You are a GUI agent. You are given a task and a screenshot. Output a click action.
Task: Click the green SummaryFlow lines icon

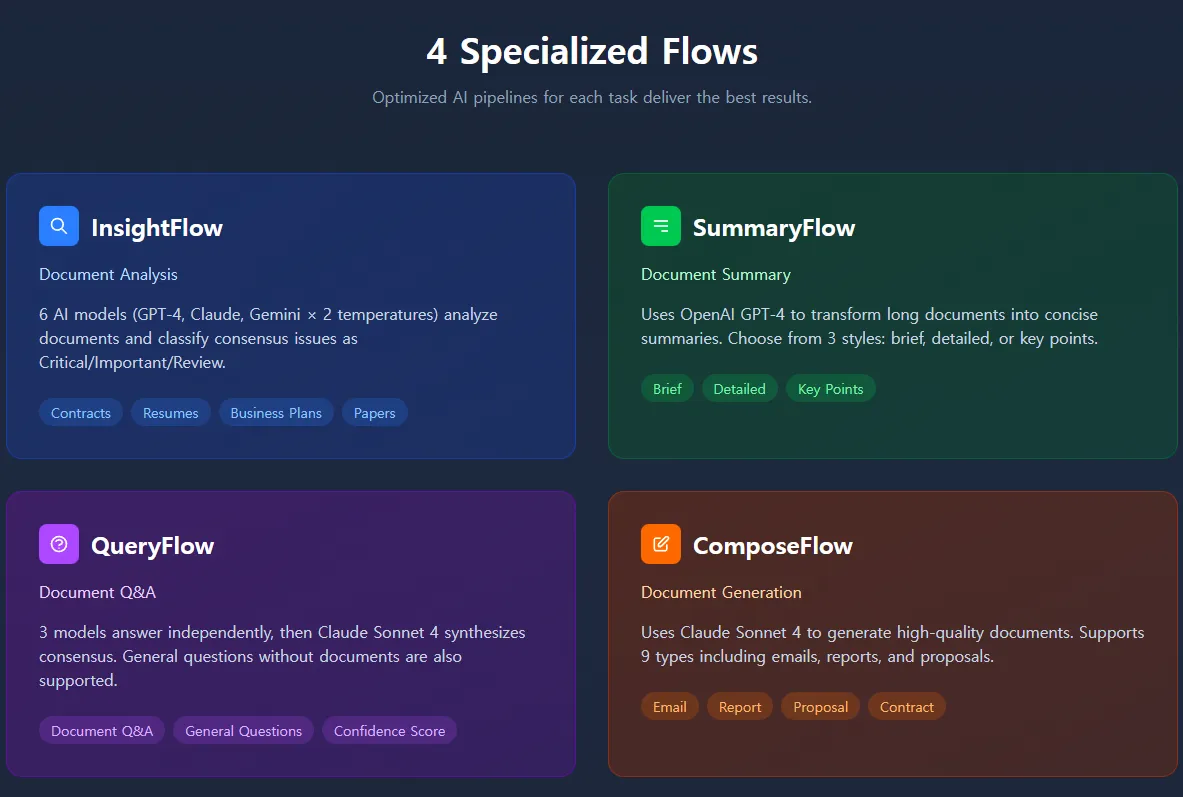tap(661, 226)
